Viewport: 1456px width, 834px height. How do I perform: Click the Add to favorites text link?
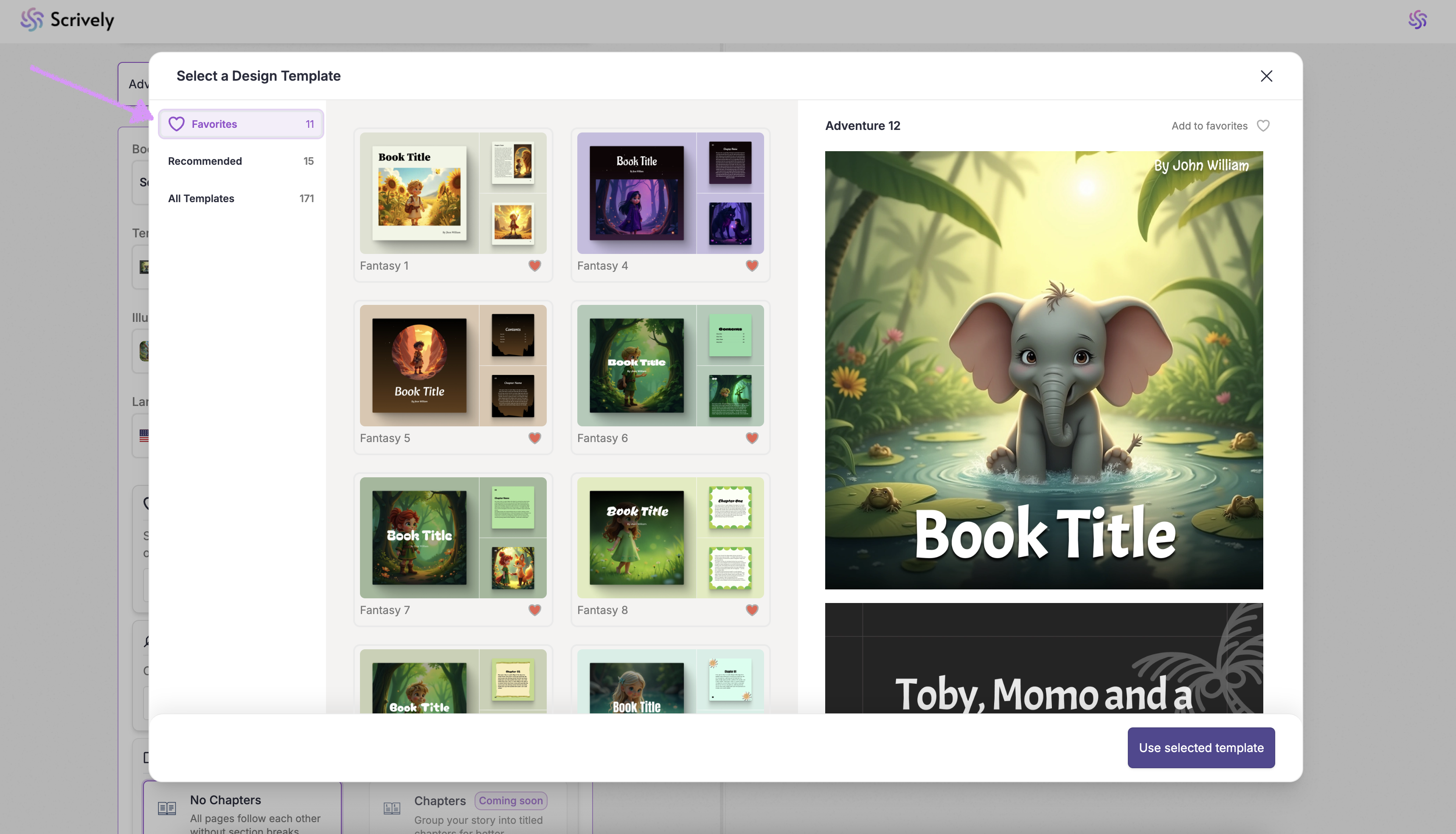click(1209, 125)
